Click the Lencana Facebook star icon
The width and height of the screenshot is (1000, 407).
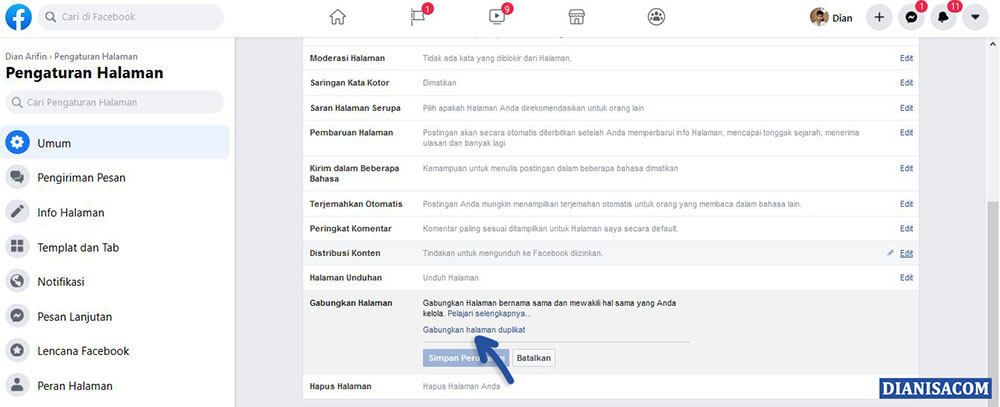coord(17,351)
